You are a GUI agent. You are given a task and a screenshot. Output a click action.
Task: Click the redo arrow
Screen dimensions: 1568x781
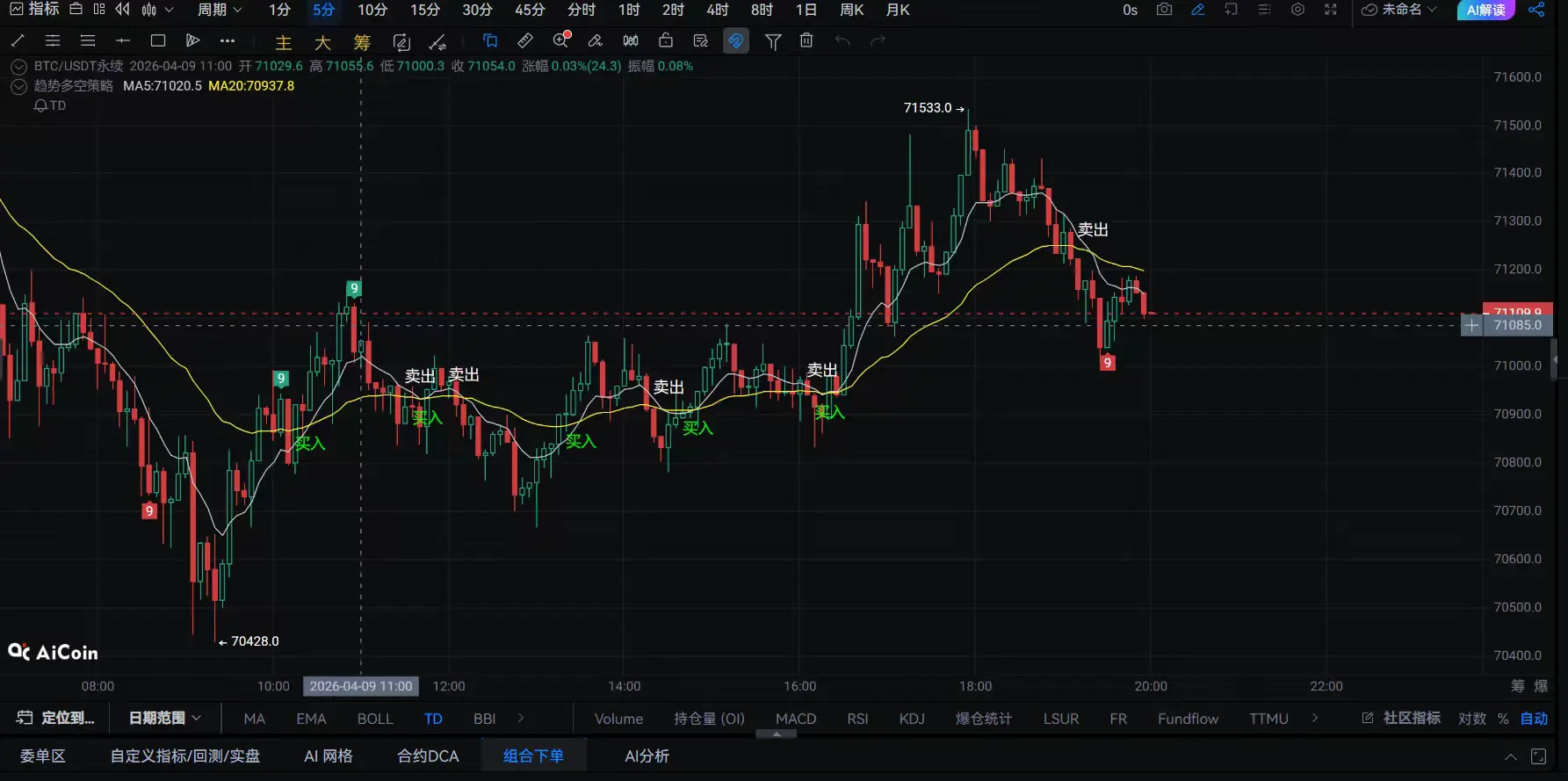[x=878, y=40]
